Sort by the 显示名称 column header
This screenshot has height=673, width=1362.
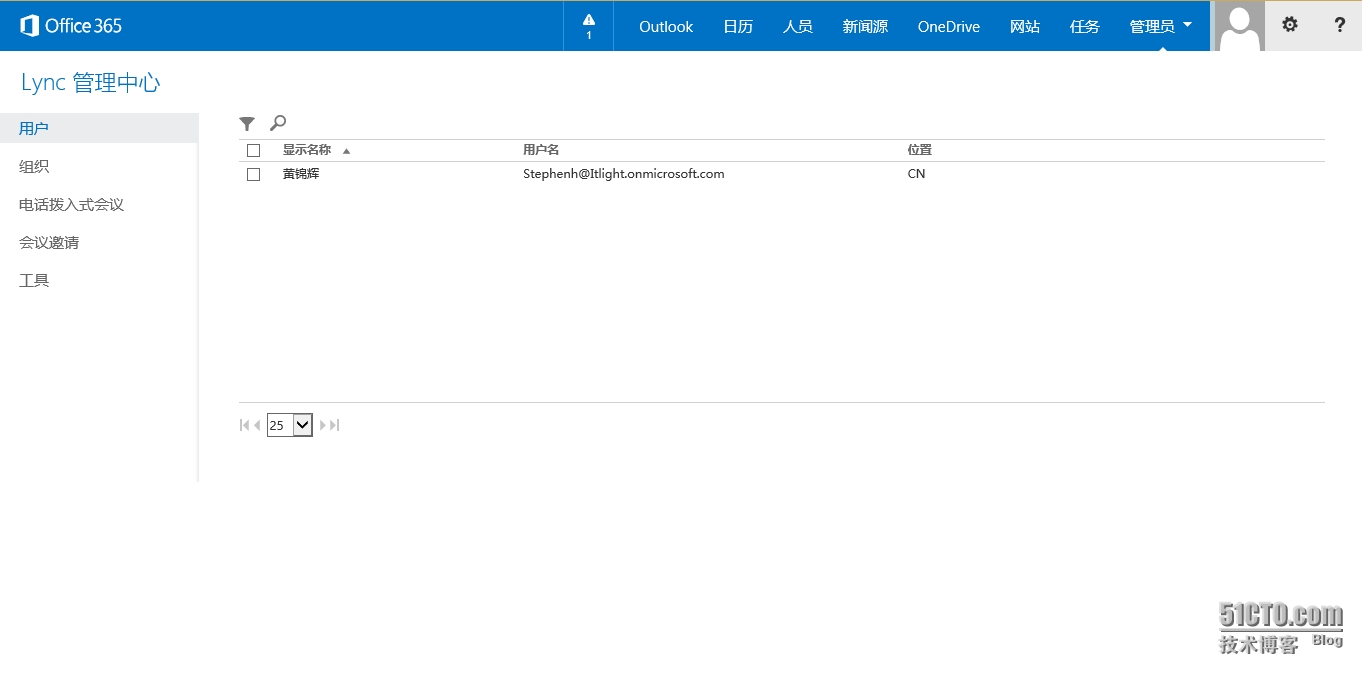(x=307, y=150)
